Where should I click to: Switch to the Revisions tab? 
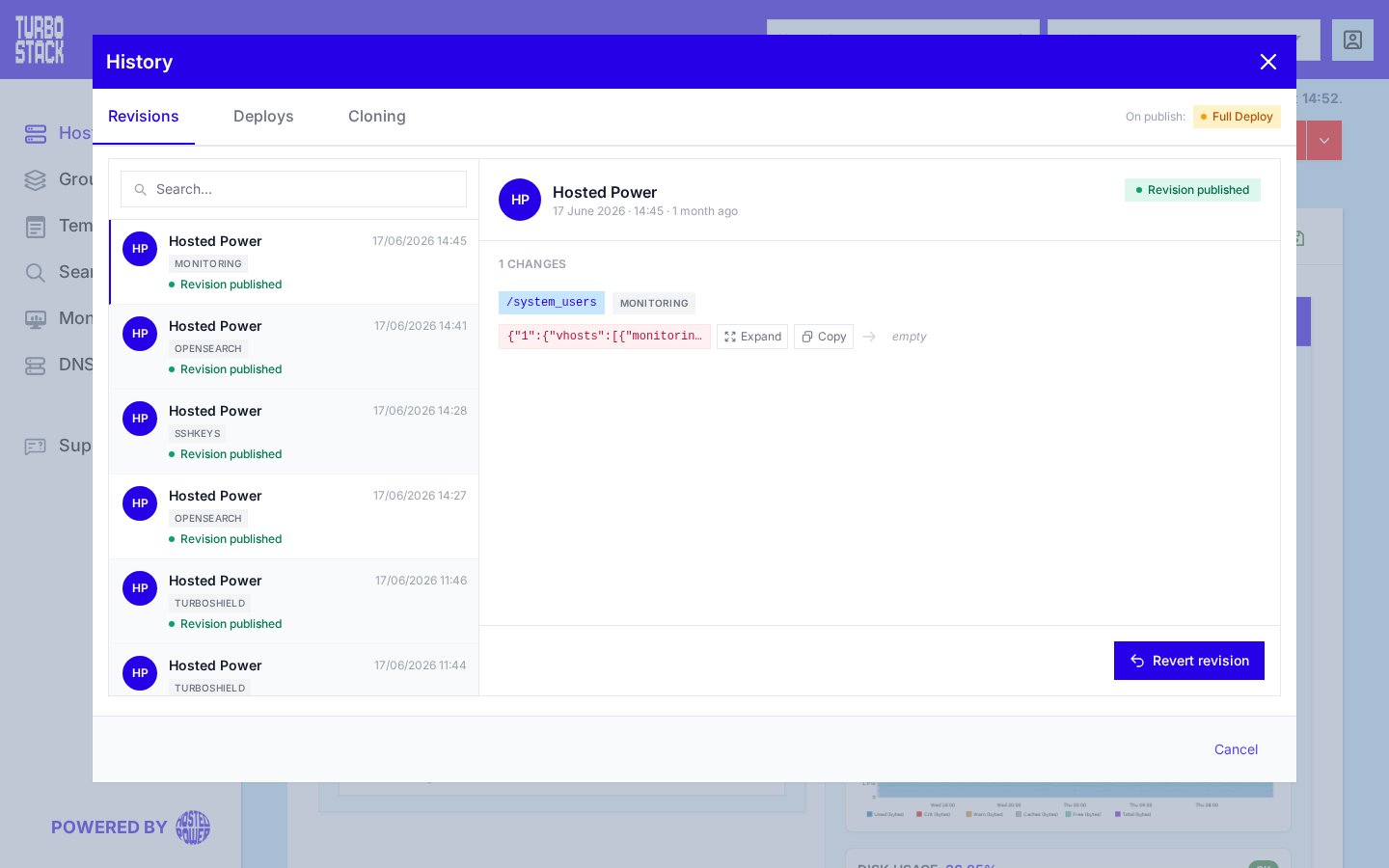tap(144, 117)
